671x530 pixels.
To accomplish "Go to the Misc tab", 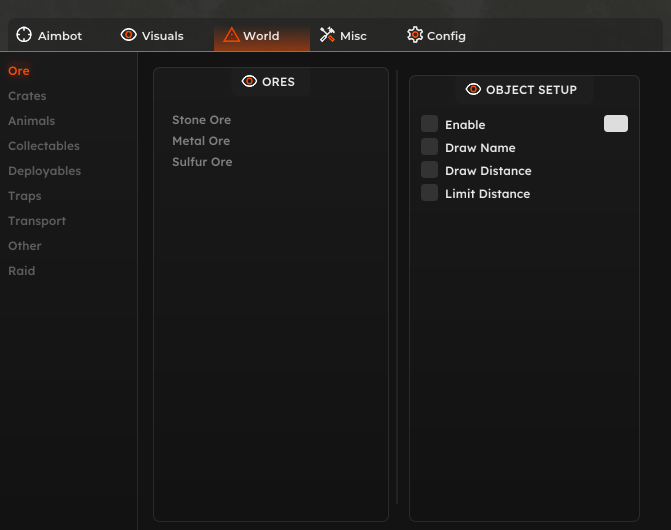I will point(343,36).
